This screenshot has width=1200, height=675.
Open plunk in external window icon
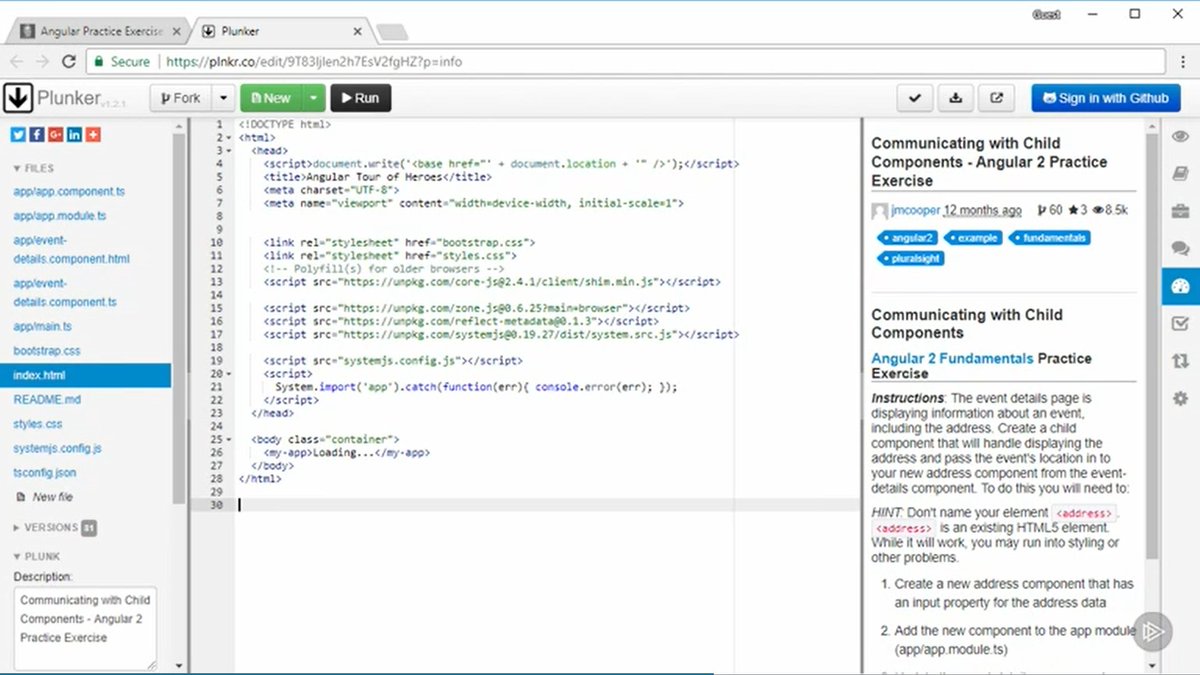point(997,98)
